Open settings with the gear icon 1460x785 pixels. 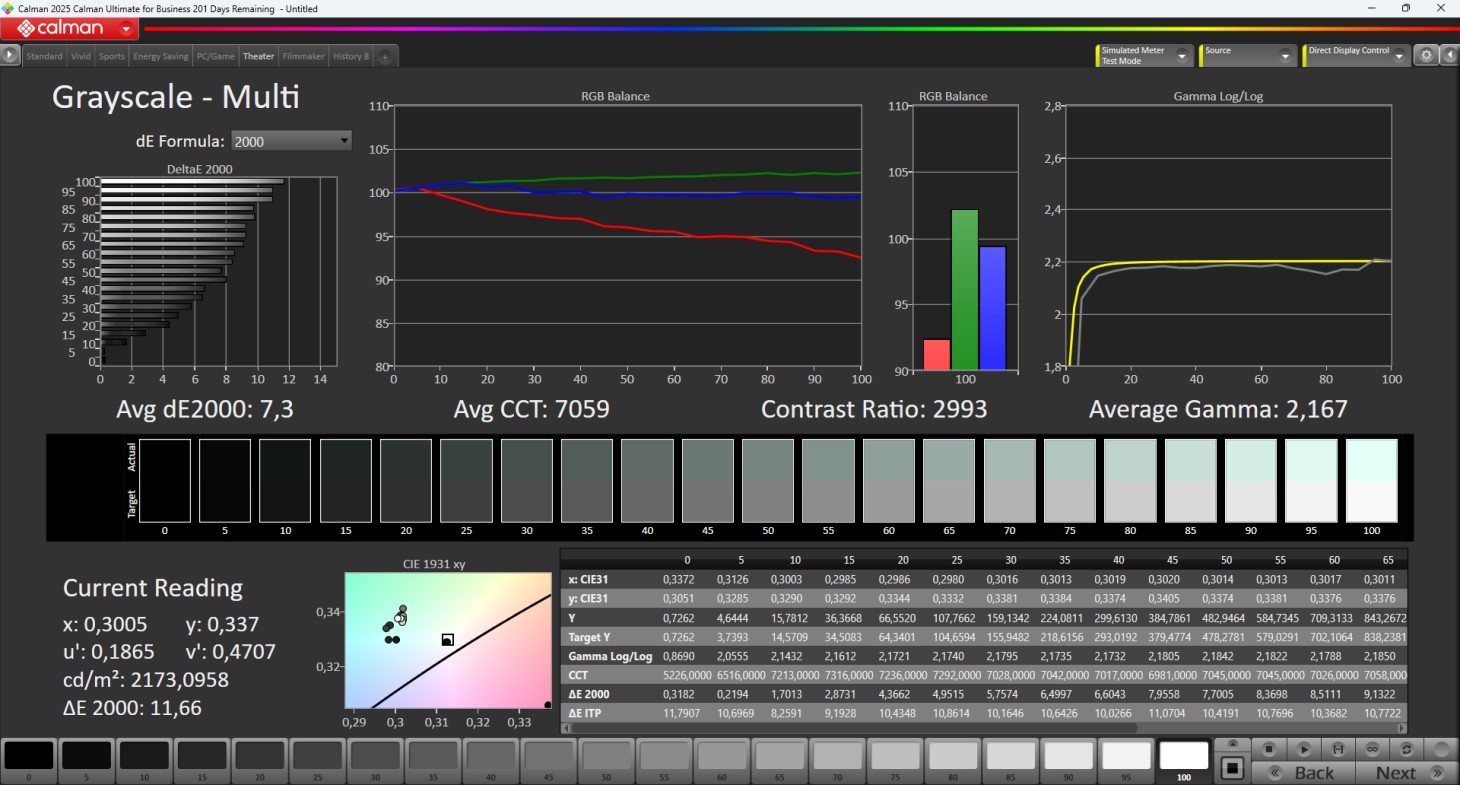tap(1427, 56)
